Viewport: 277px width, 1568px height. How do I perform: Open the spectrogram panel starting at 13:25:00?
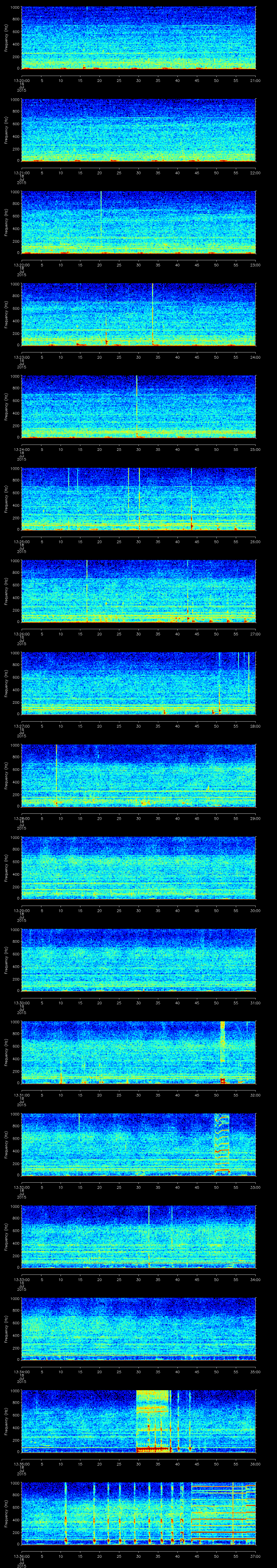139,499
